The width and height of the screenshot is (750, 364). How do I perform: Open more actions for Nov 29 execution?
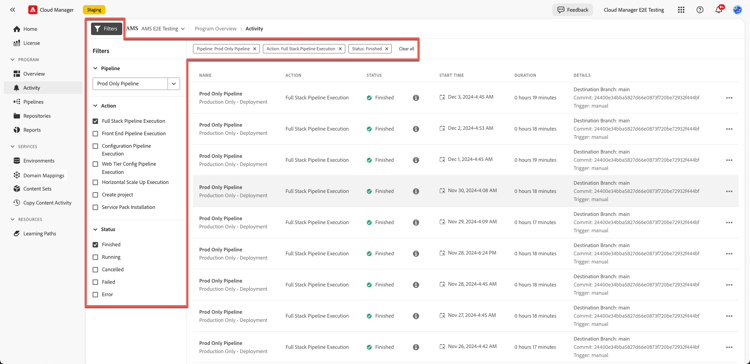(729, 222)
